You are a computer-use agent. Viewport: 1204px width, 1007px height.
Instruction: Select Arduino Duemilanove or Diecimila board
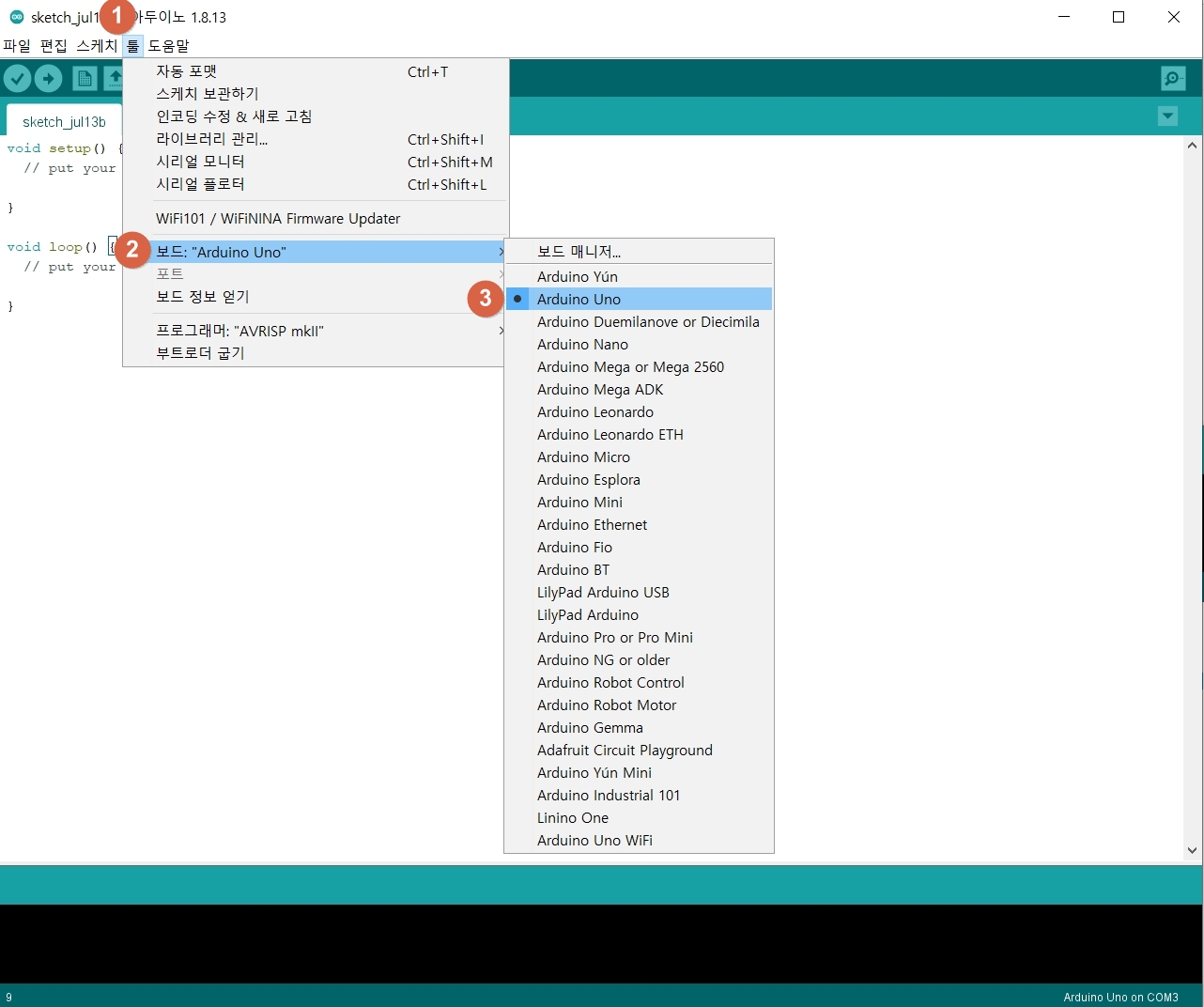[x=639, y=321]
